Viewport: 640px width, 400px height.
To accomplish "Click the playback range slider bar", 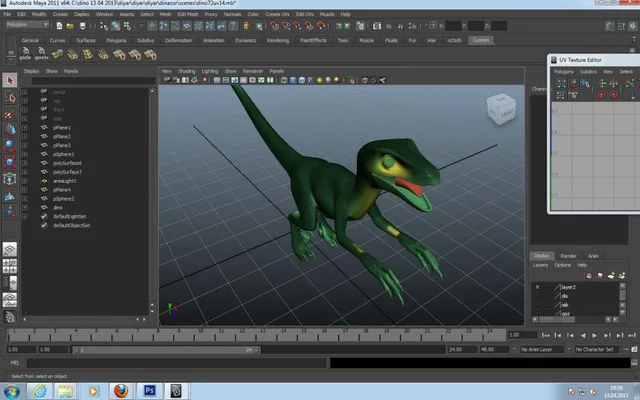I will point(166,350).
